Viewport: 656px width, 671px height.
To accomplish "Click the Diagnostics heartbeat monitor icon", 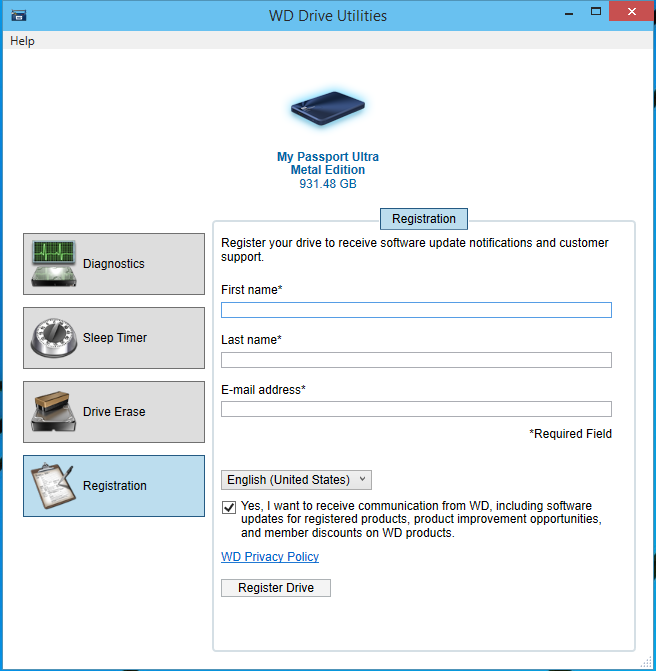I will click(54, 264).
